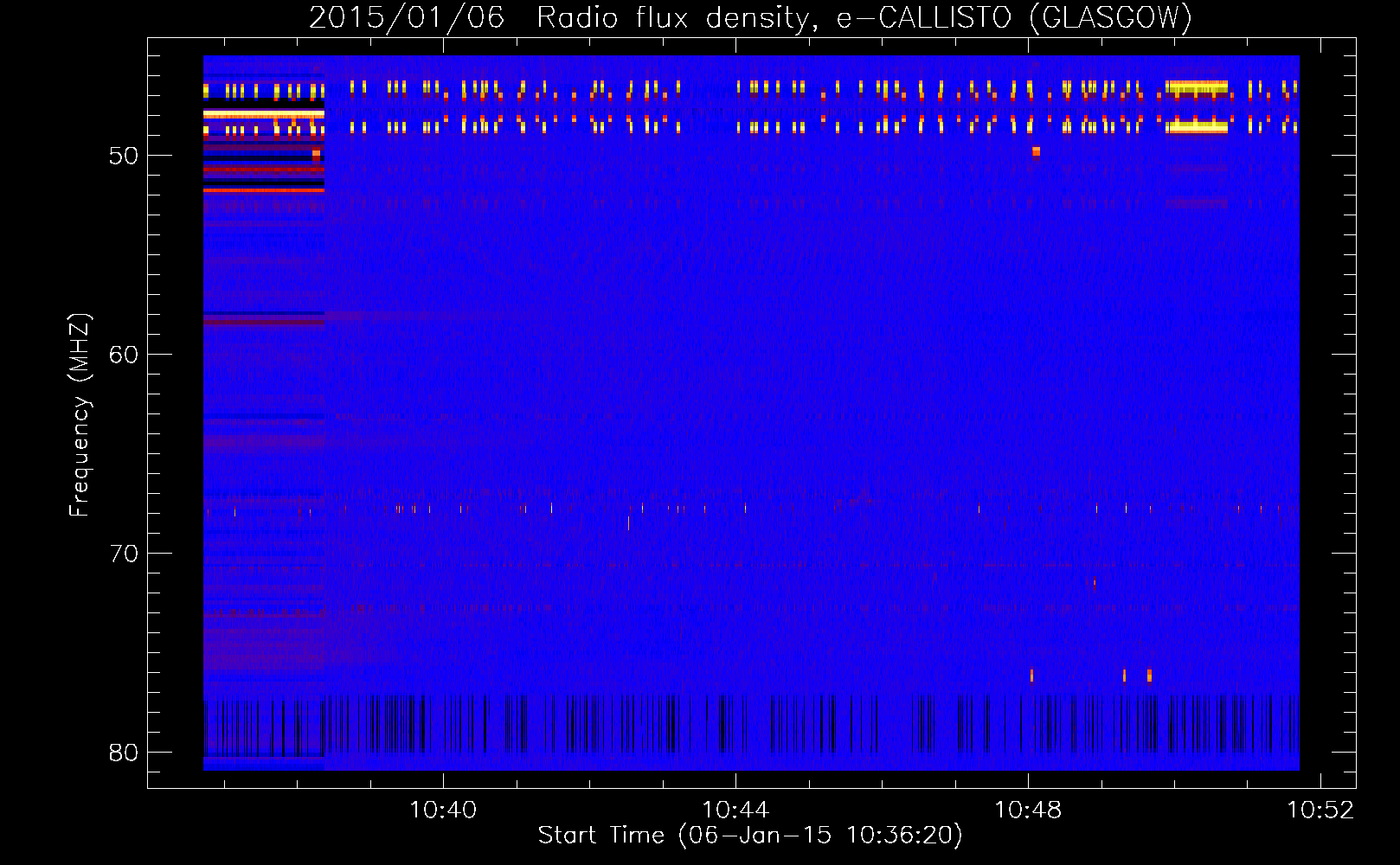The image size is (1400, 865).
Task: Click the 'Start Time (06-Jan-15 10:36:20)' axis label
Action: pyautogui.click(x=750, y=836)
